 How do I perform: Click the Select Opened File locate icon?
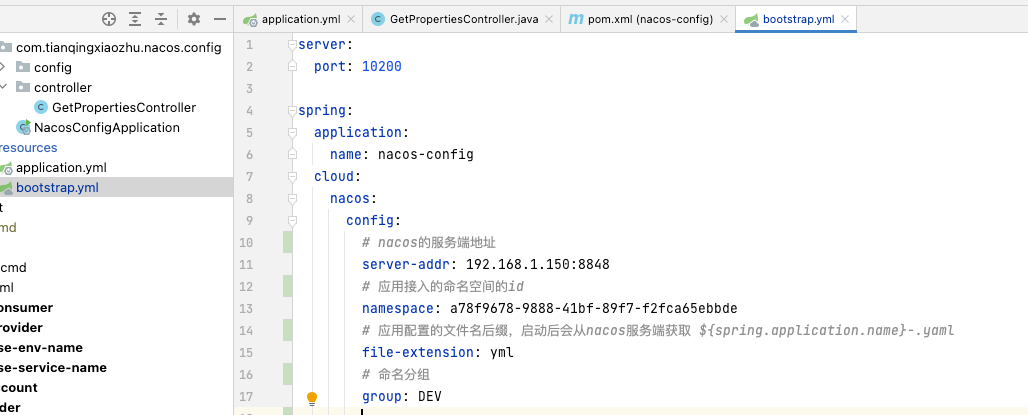[x=109, y=19]
